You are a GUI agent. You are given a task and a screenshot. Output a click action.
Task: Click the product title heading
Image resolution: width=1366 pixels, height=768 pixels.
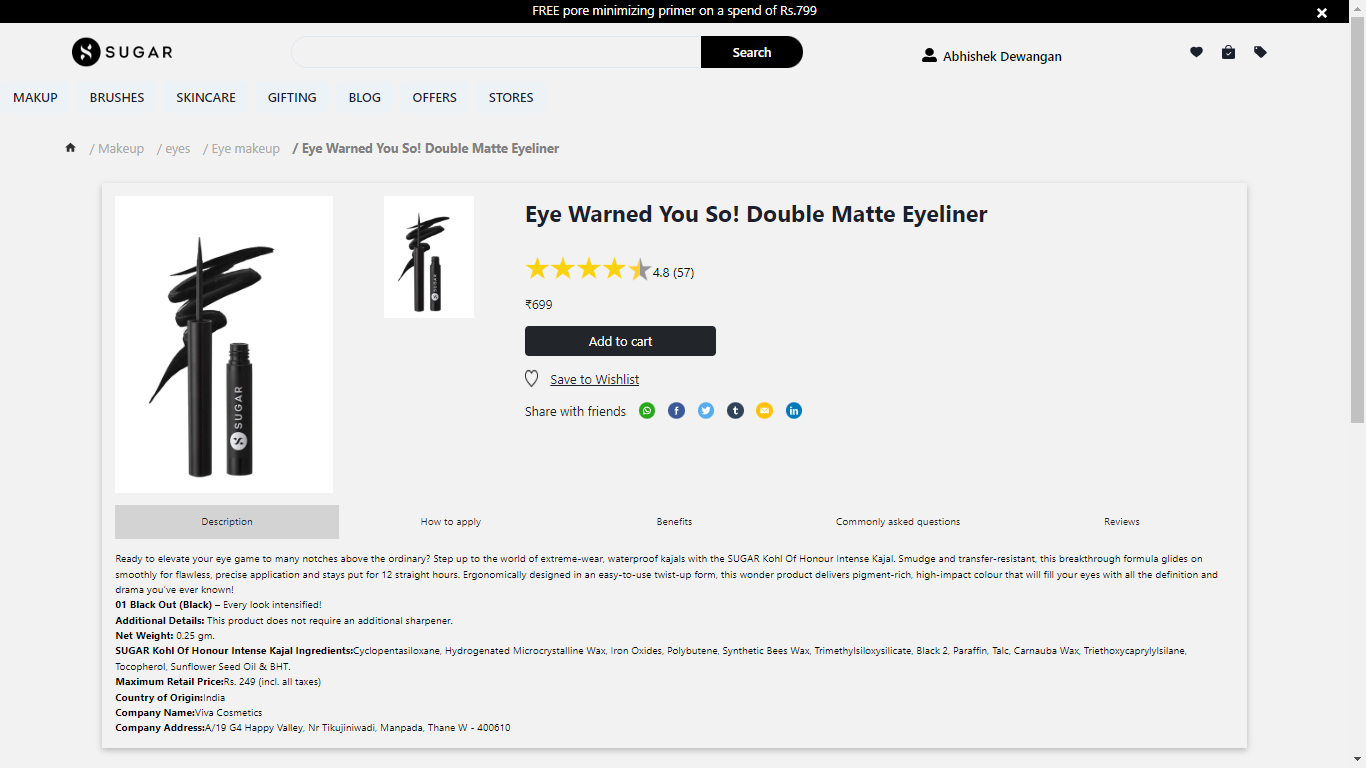point(756,214)
